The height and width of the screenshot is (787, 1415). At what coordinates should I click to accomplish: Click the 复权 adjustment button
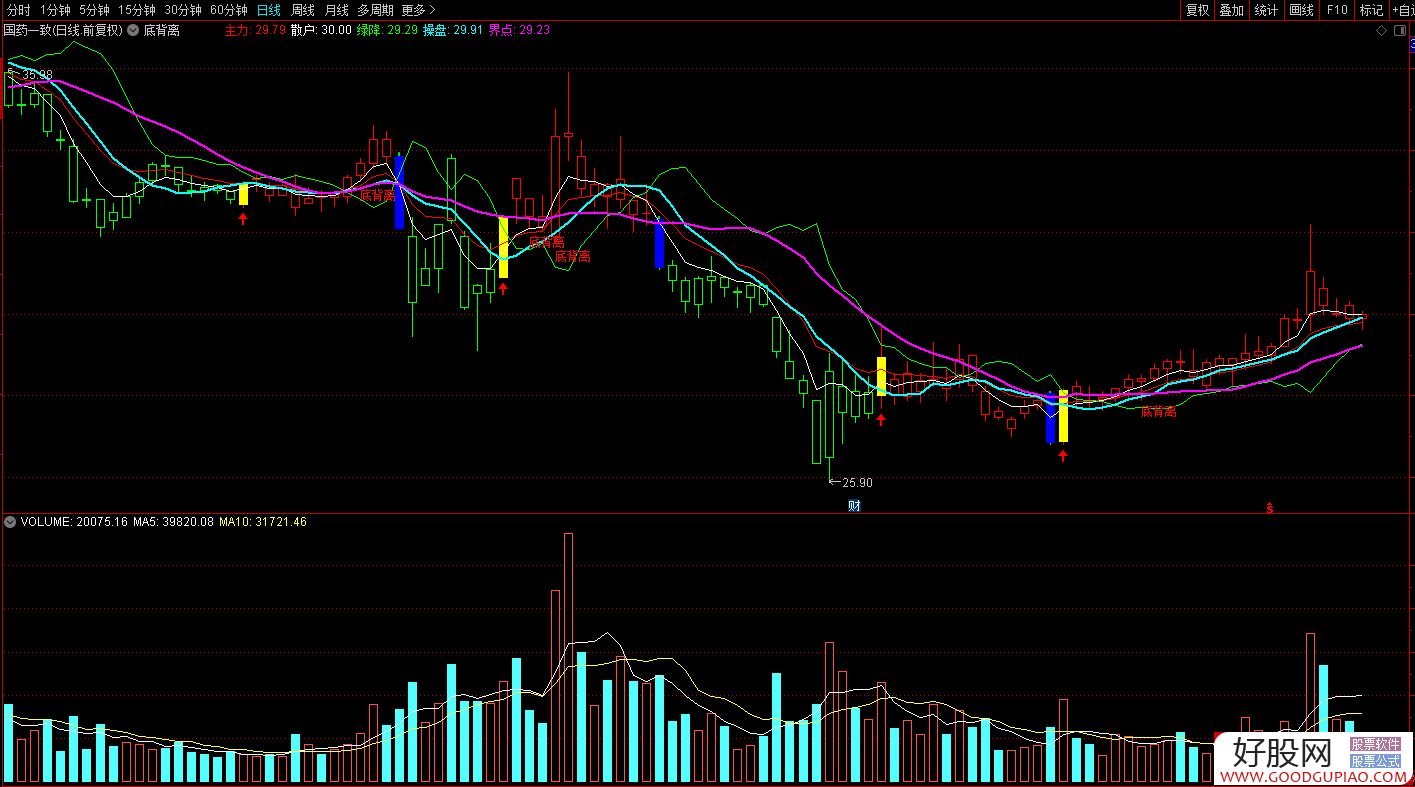tap(1197, 10)
